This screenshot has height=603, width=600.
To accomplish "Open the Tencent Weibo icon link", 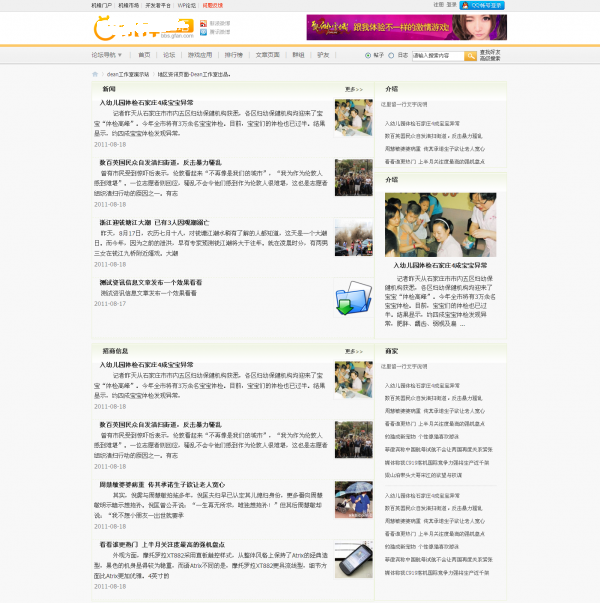I will click(x=203, y=32).
